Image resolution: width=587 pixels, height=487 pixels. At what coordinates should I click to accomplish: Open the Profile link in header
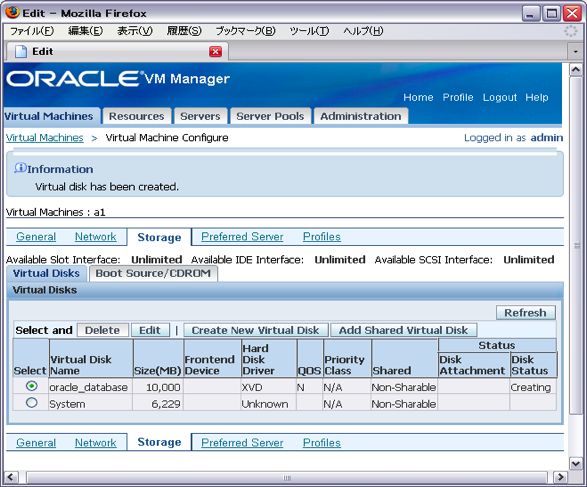click(458, 97)
